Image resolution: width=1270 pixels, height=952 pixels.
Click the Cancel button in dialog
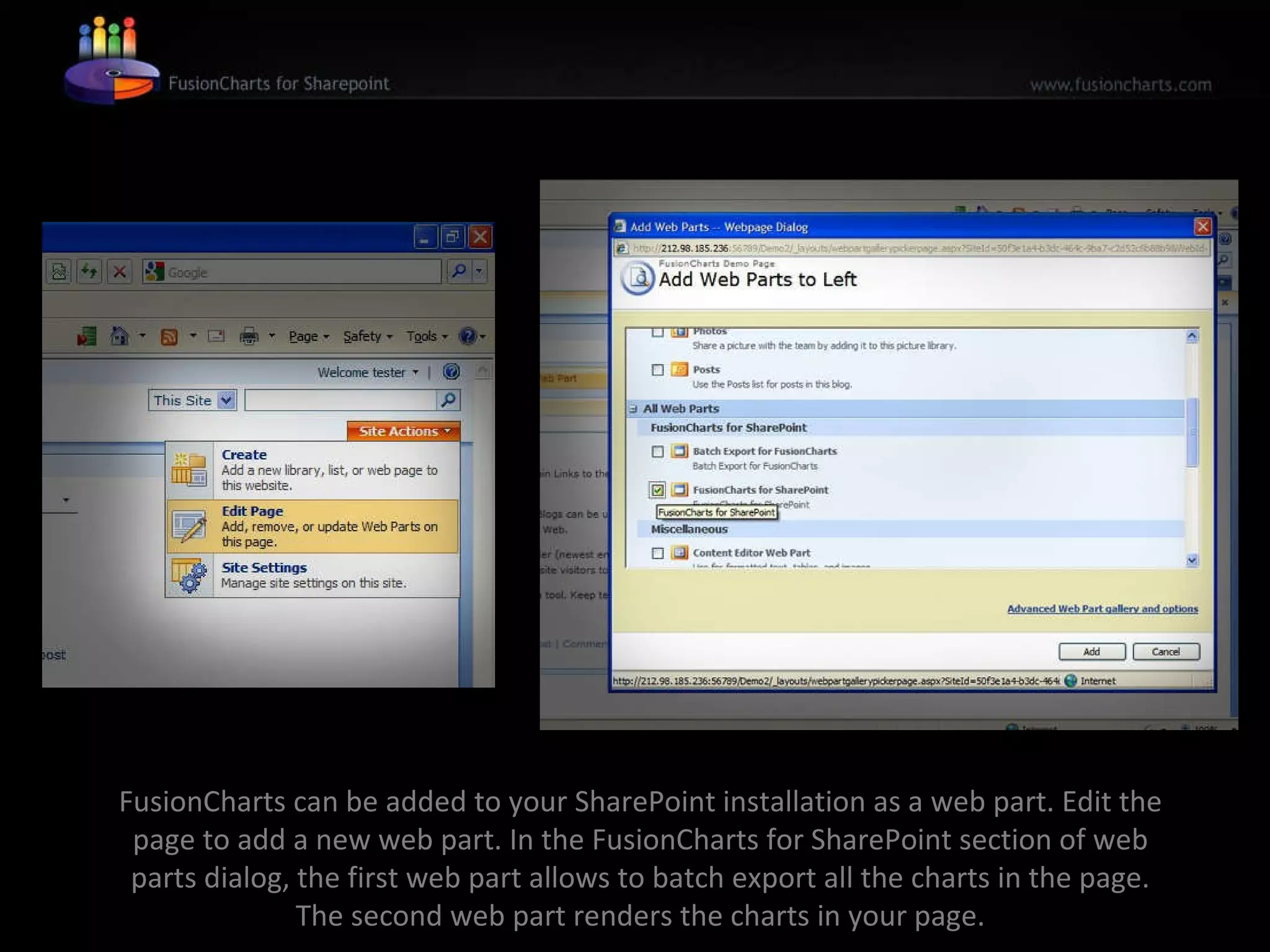tap(1166, 652)
